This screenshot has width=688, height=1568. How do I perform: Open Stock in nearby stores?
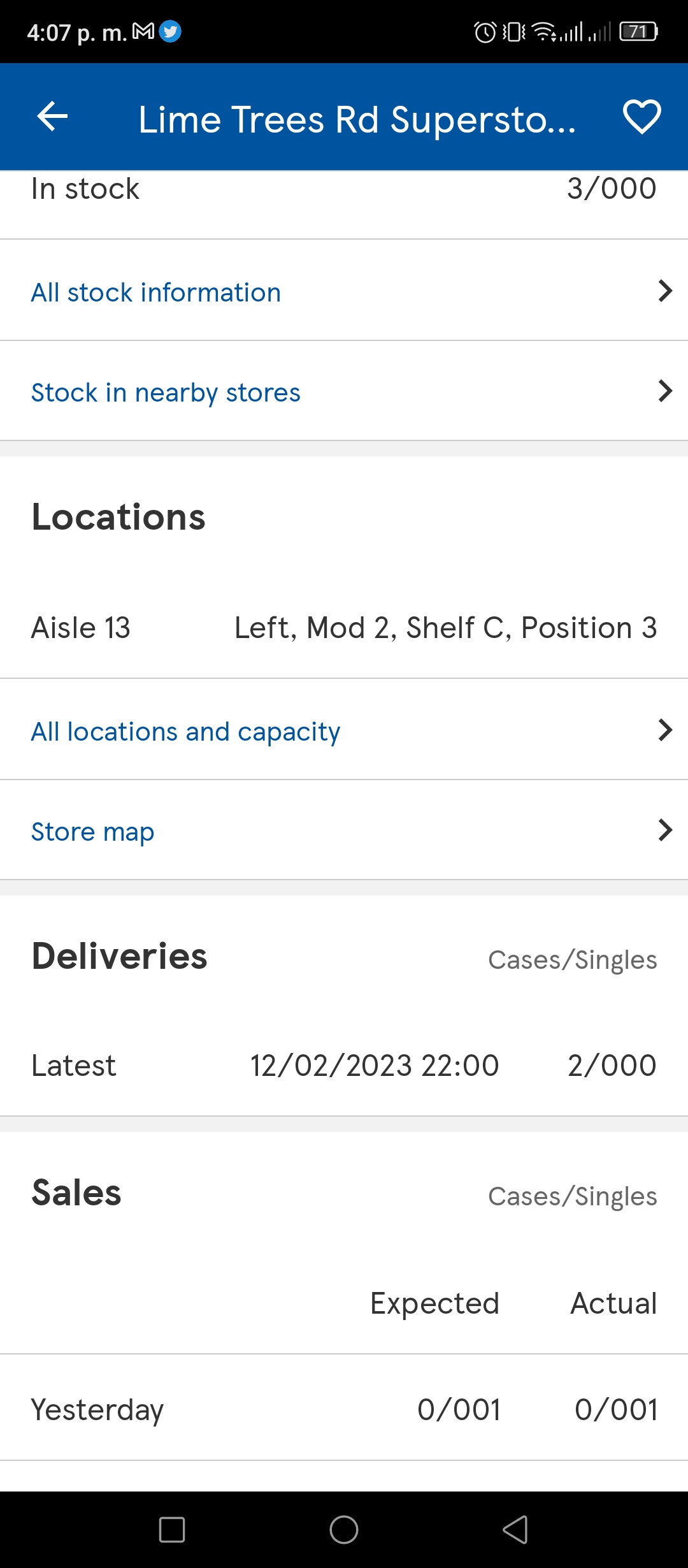point(166,393)
